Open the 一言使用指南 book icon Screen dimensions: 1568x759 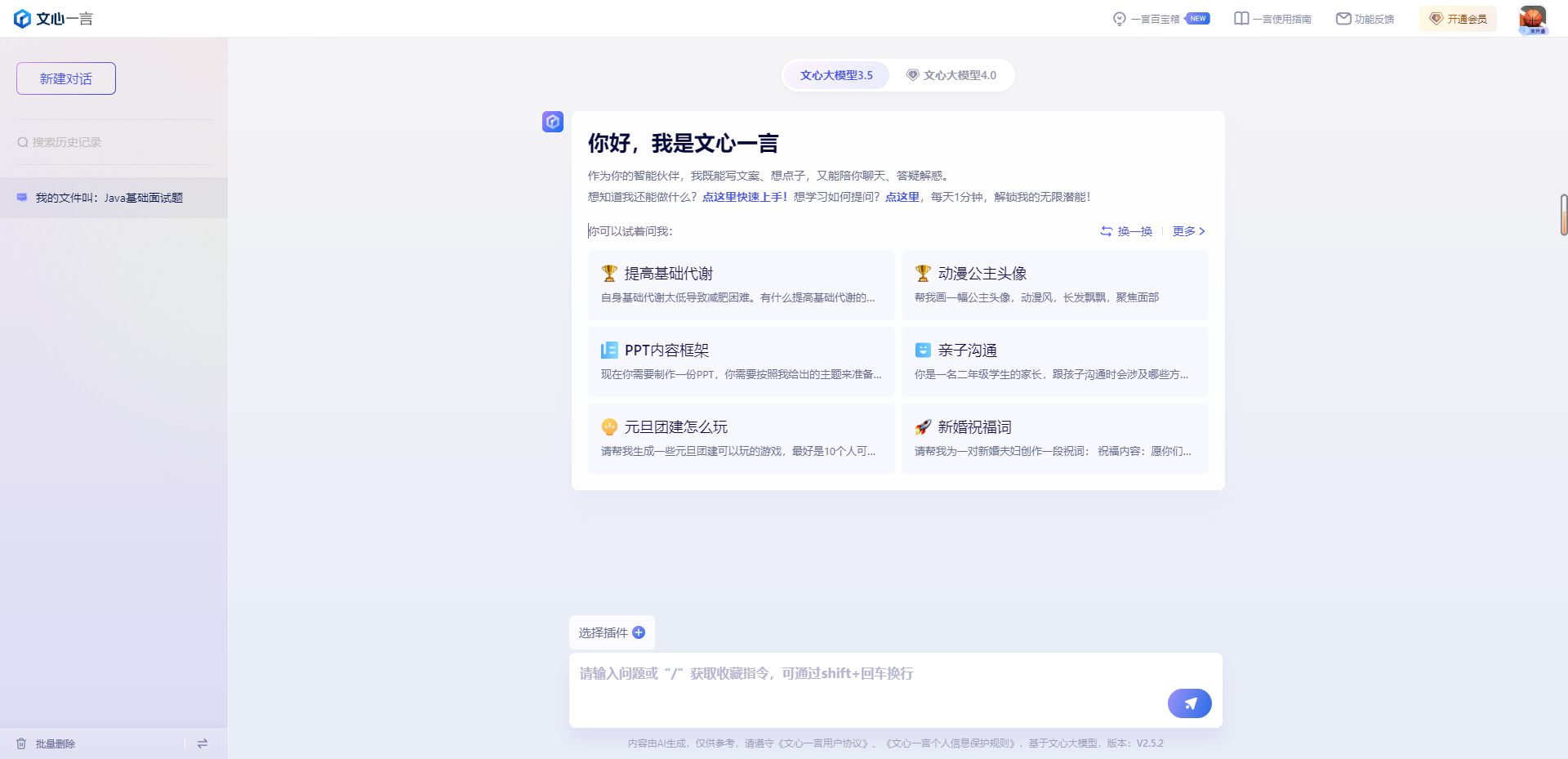click(1241, 19)
